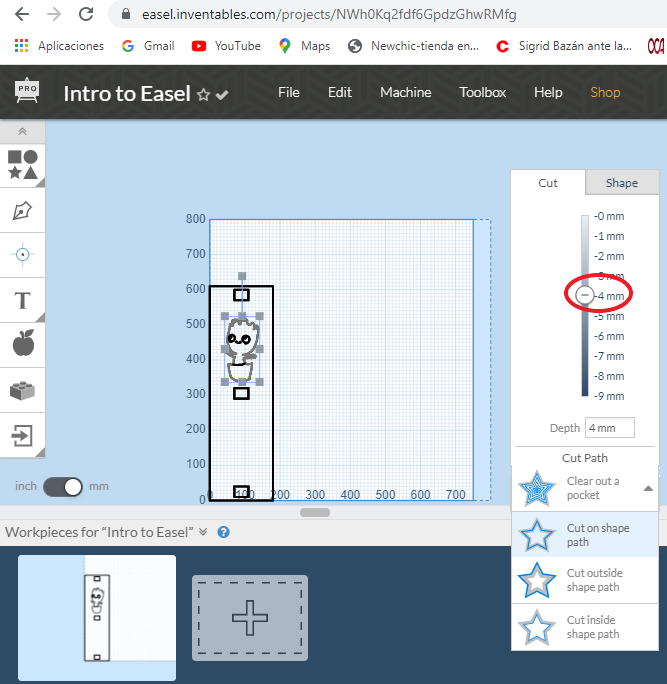Toggle the inch/mm unit switch

[63, 486]
